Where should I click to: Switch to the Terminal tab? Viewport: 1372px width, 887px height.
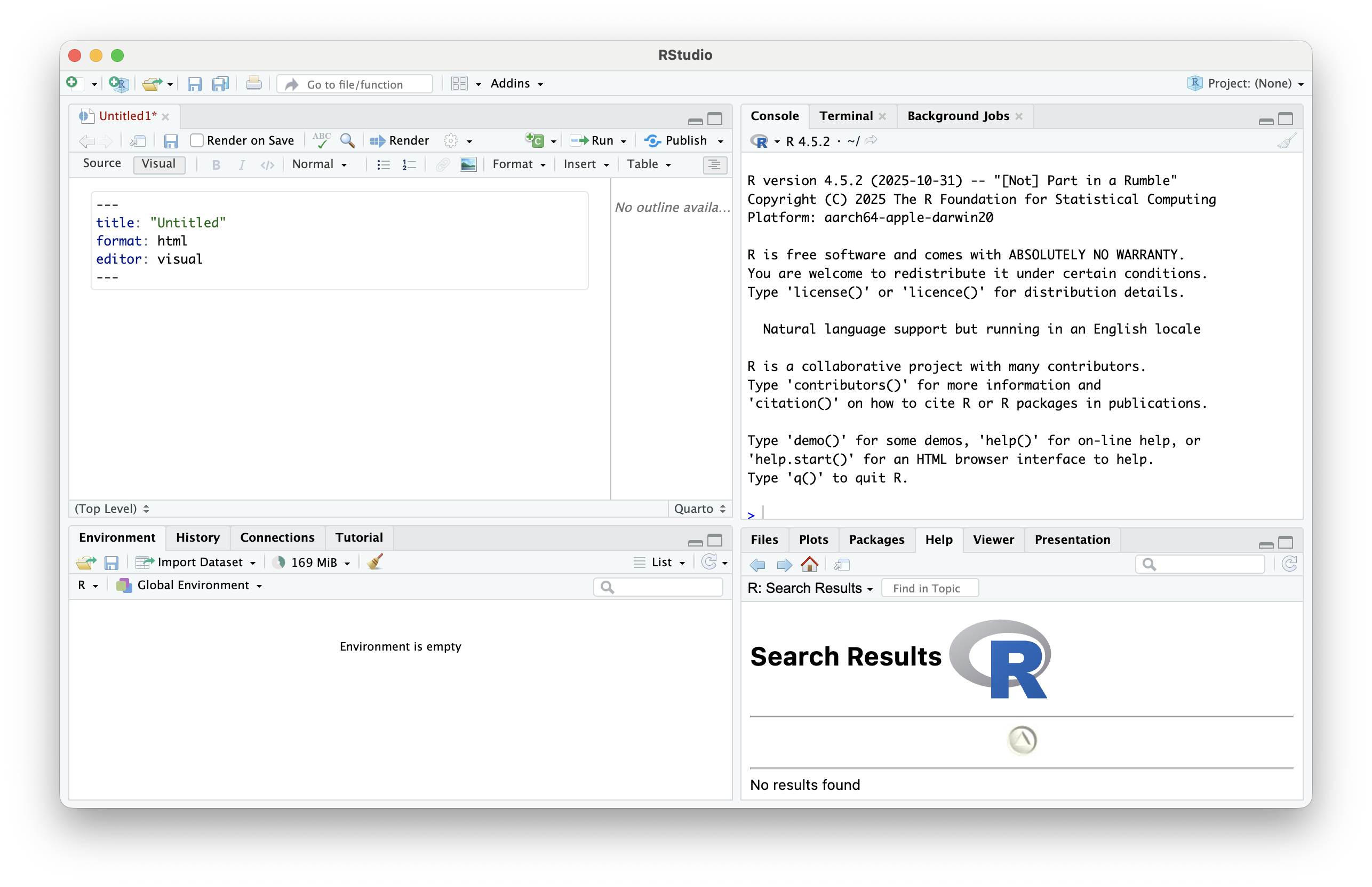point(846,116)
